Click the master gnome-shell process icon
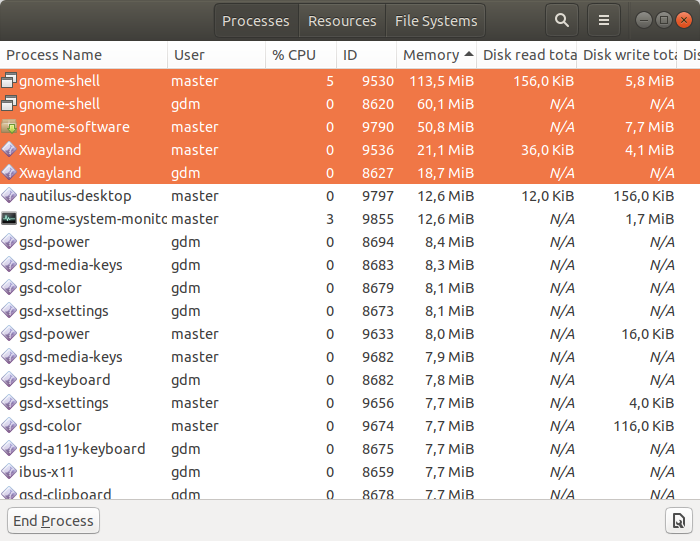The width and height of the screenshot is (700, 541). (9, 81)
